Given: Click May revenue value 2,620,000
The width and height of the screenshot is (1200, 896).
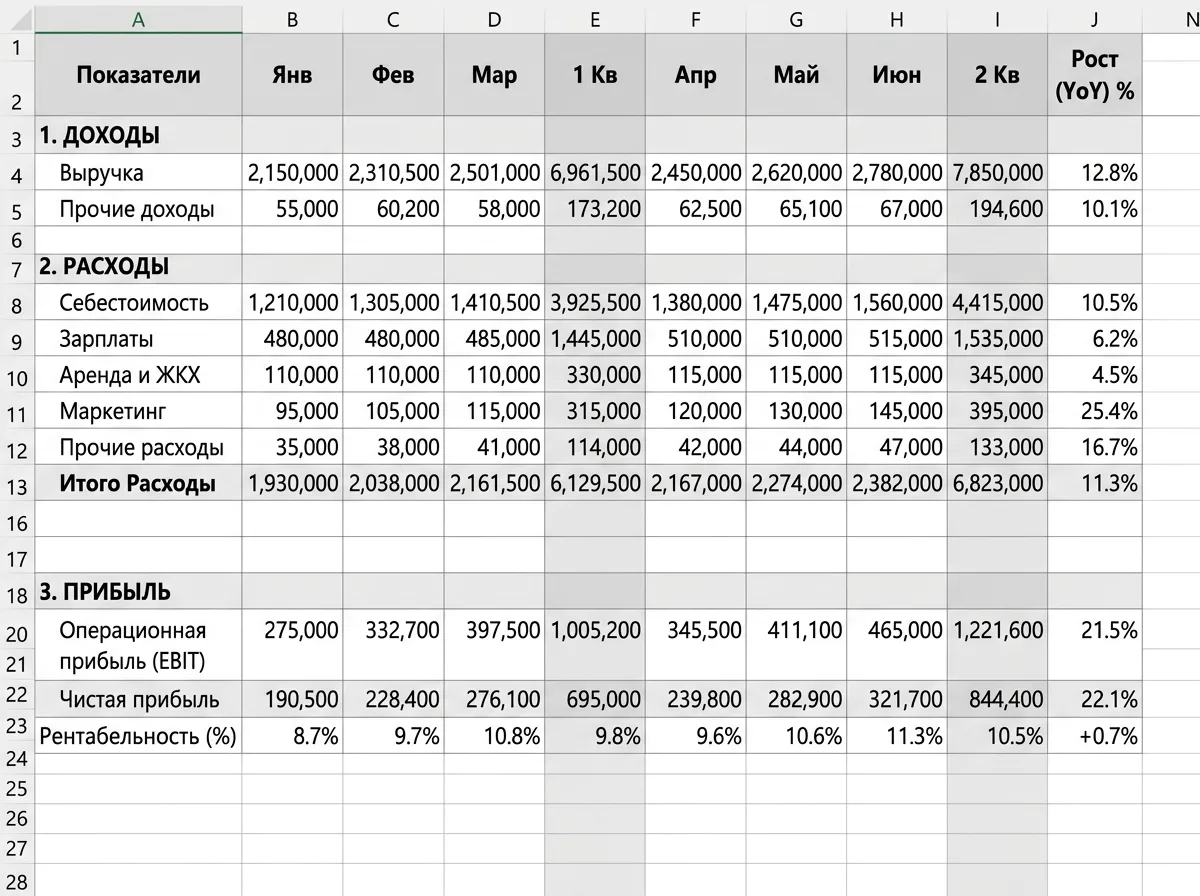Looking at the screenshot, I should pos(796,173).
